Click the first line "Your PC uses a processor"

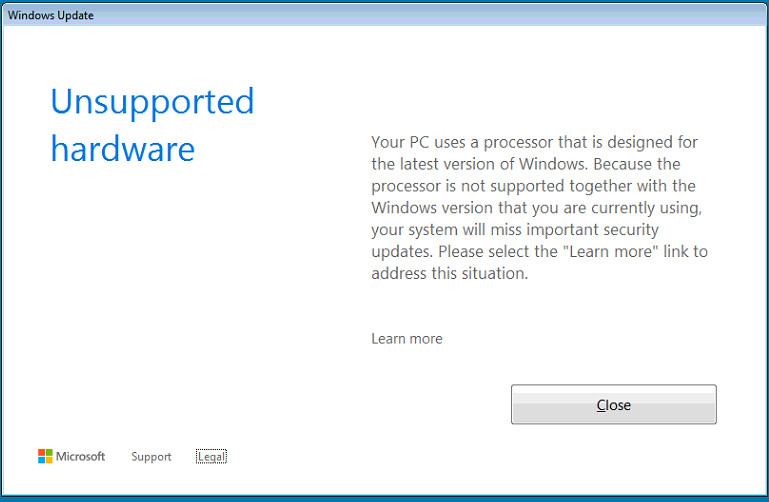[472, 142]
